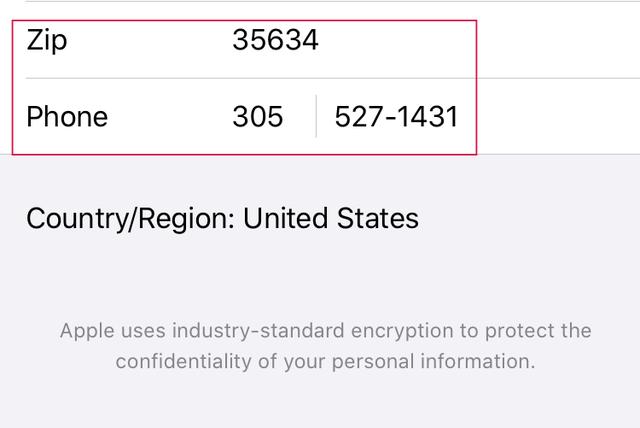Screen dimensions: 640x428
Task: Click the Phone row label
Action: click(x=67, y=117)
